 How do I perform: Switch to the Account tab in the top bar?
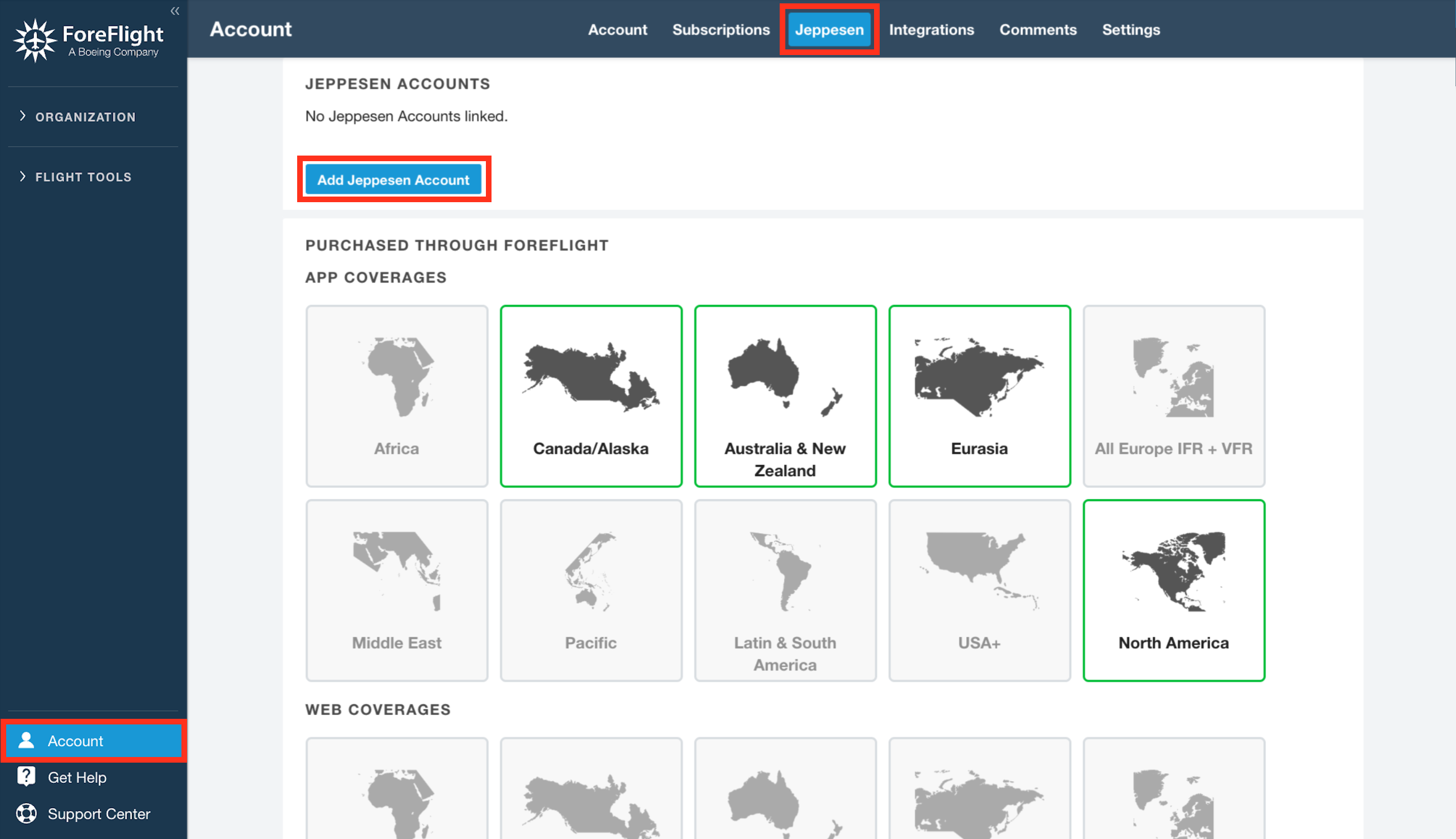(617, 30)
